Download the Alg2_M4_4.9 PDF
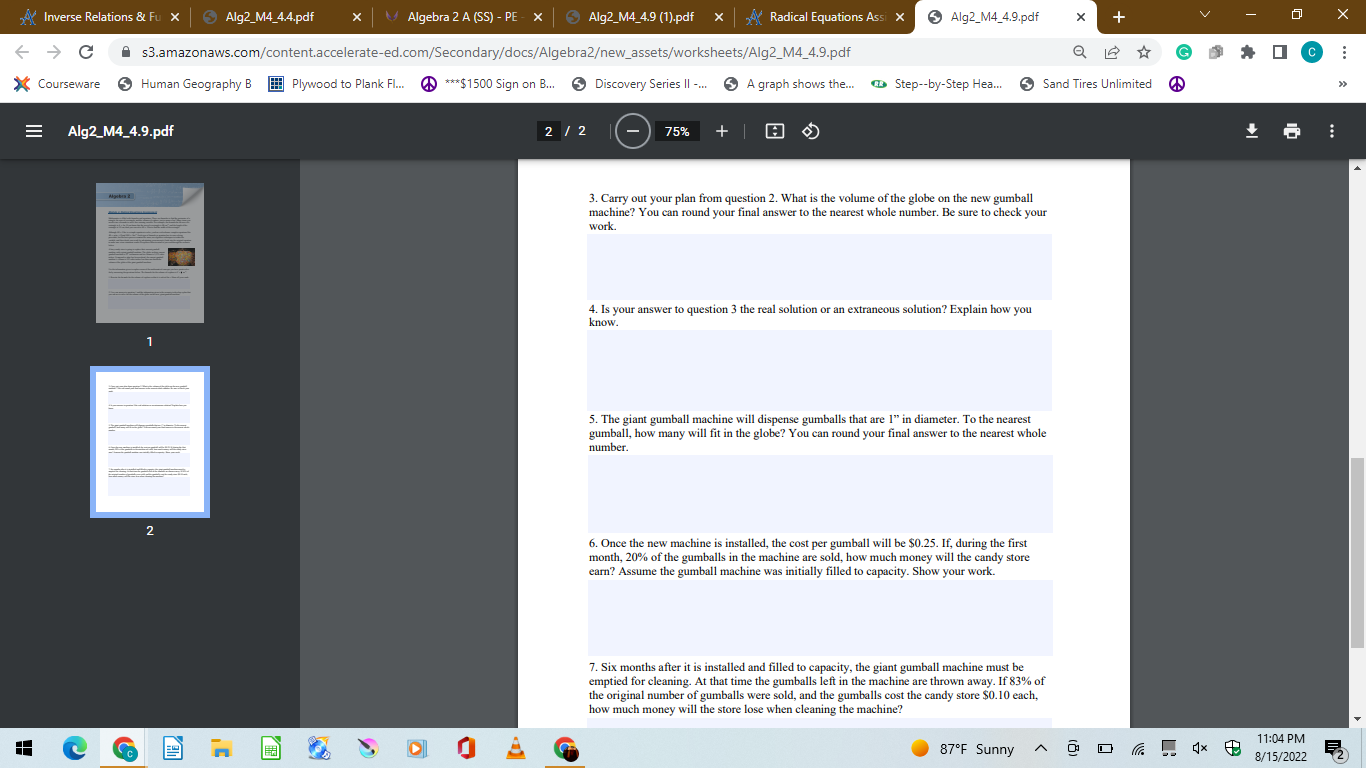Image resolution: width=1366 pixels, height=768 pixels. click(x=1251, y=131)
